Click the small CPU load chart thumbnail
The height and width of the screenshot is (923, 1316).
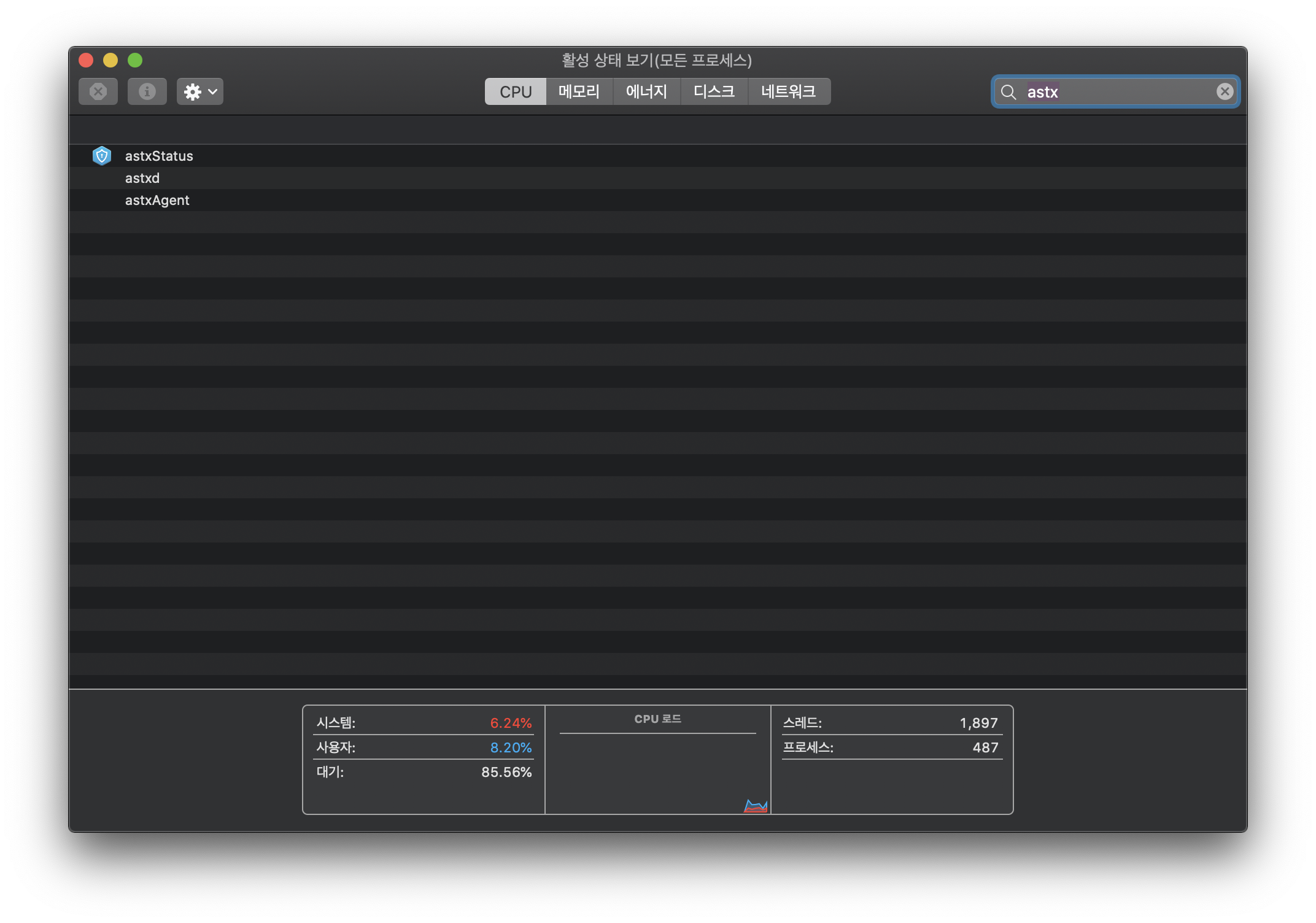756,806
